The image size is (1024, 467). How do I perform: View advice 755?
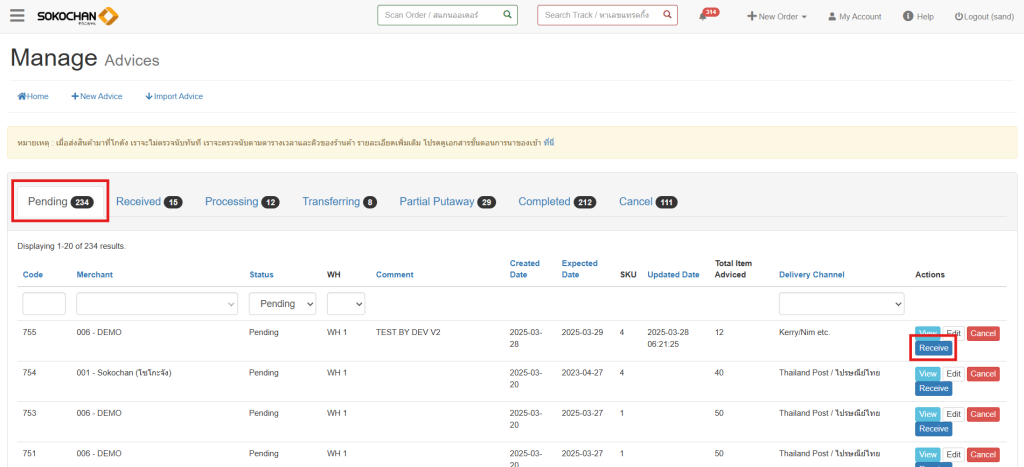tap(927, 334)
